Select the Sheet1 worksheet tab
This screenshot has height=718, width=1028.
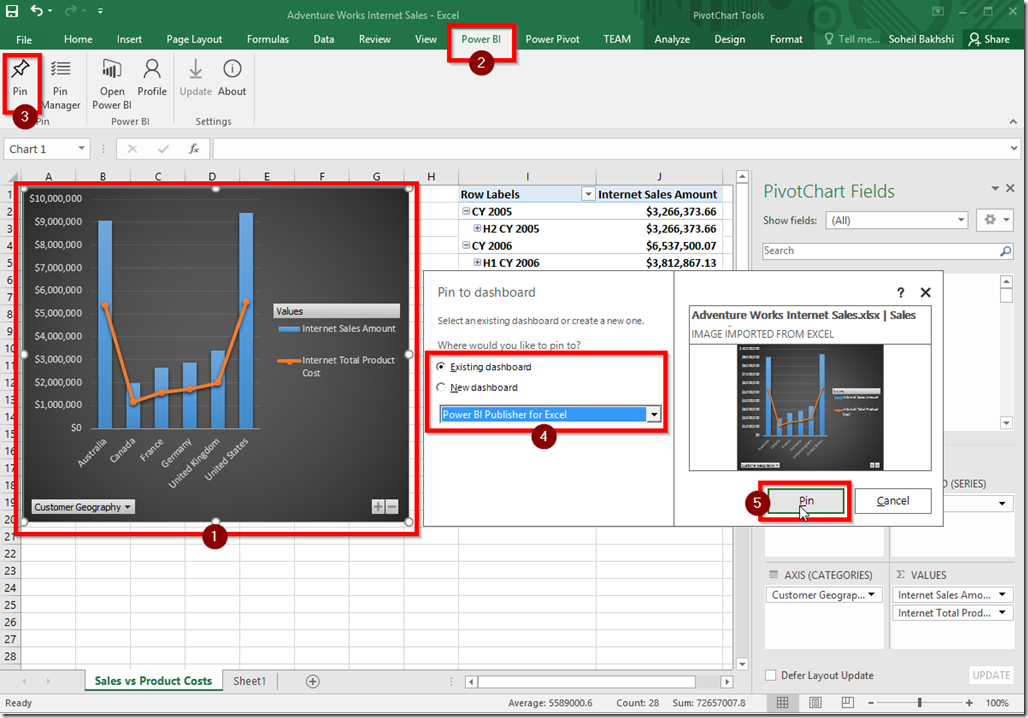(x=250, y=681)
